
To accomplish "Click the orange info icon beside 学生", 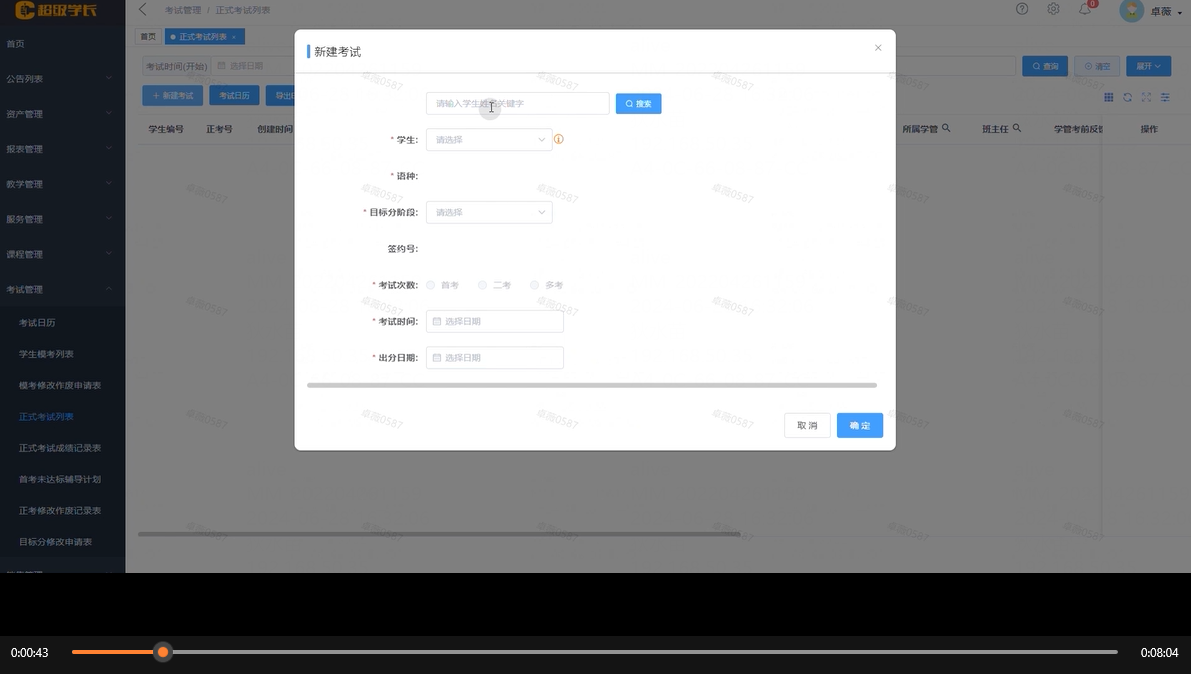I will tap(559, 140).
